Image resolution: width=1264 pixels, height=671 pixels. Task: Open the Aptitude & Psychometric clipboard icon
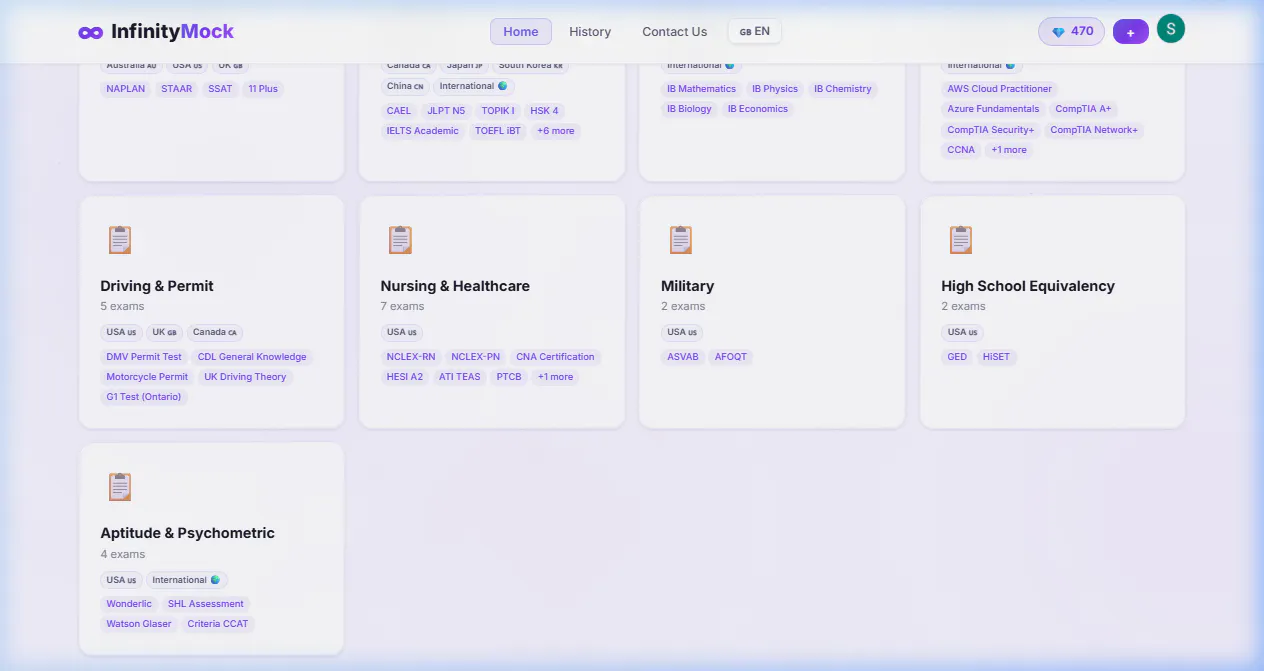pos(120,487)
